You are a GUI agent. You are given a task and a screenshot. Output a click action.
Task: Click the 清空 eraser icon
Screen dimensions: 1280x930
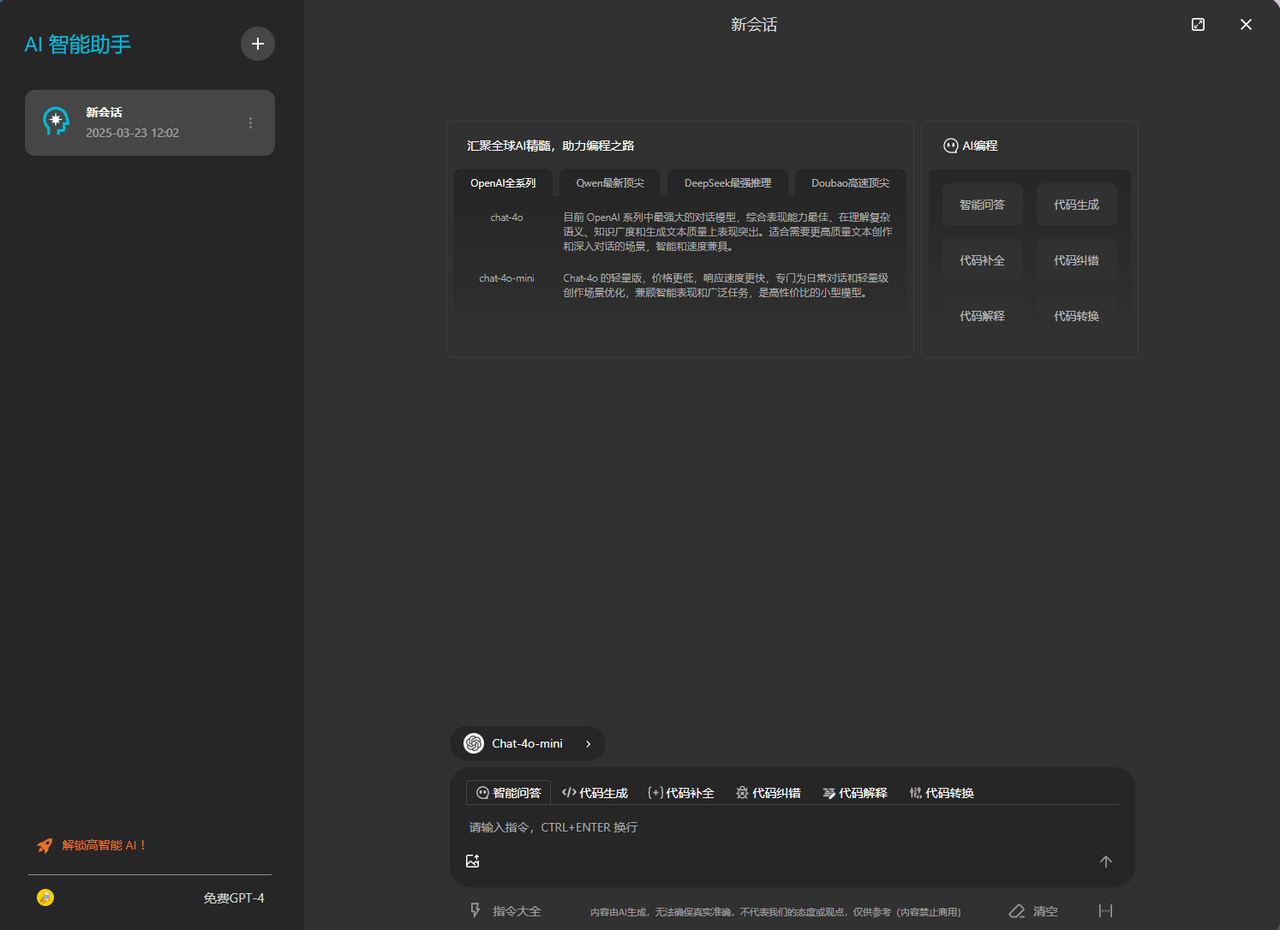[1018, 911]
